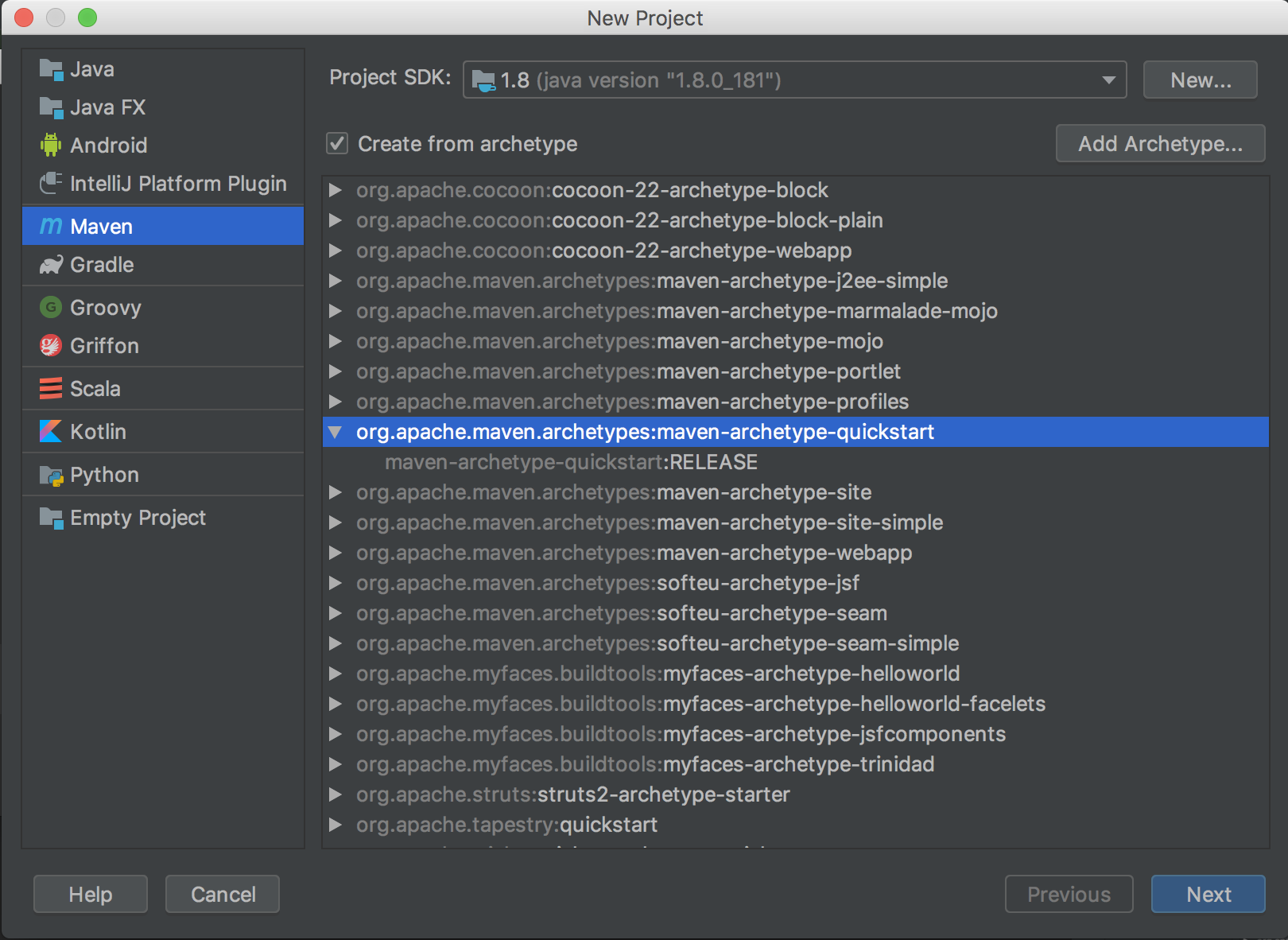
Task: Select myfaces-archetype-jsfcomponents row
Action: tap(795, 734)
